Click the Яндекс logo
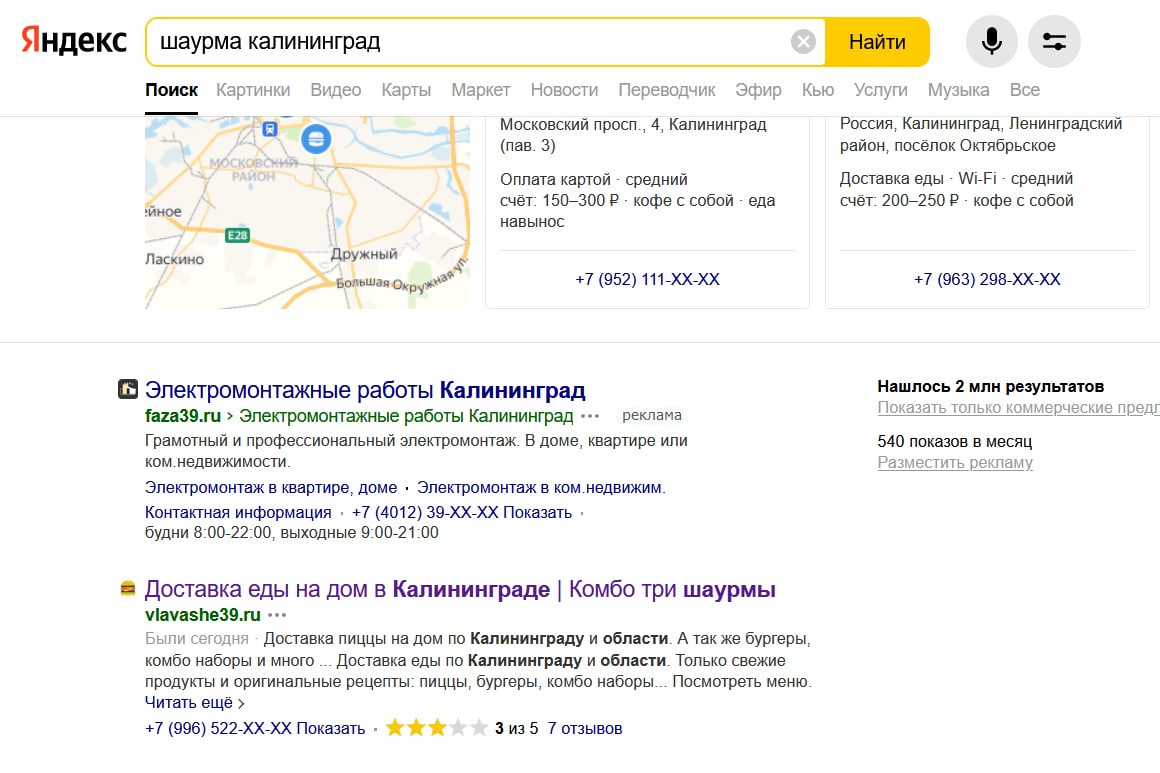This screenshot has width=1160, height=773. coord(73,41)
